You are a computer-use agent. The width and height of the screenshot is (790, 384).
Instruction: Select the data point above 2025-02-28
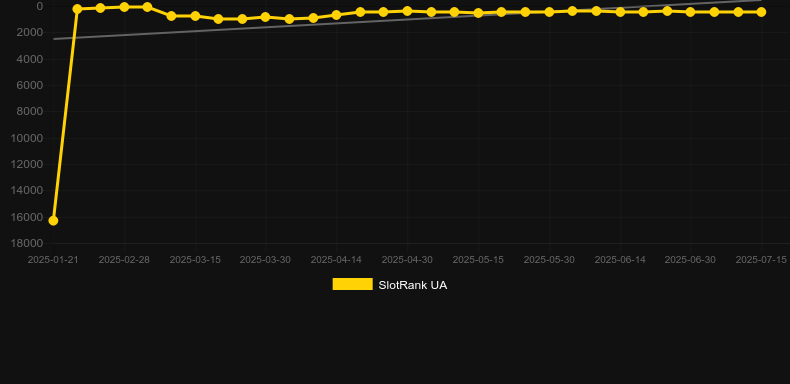point(124,7)
